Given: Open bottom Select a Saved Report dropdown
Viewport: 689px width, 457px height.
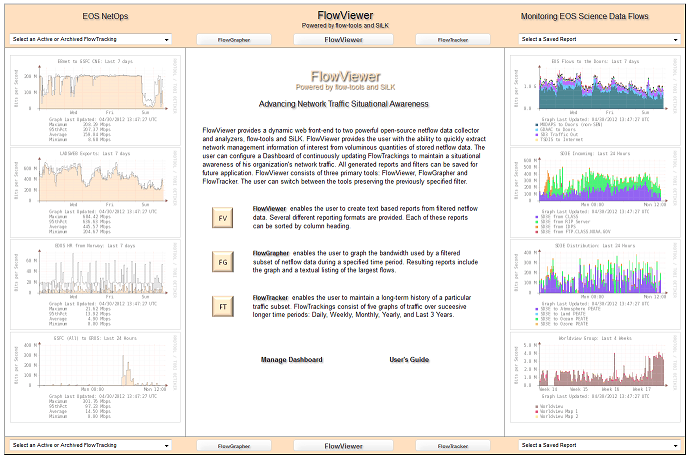Looking at the screenshot, I should click(x=599, y=445).
